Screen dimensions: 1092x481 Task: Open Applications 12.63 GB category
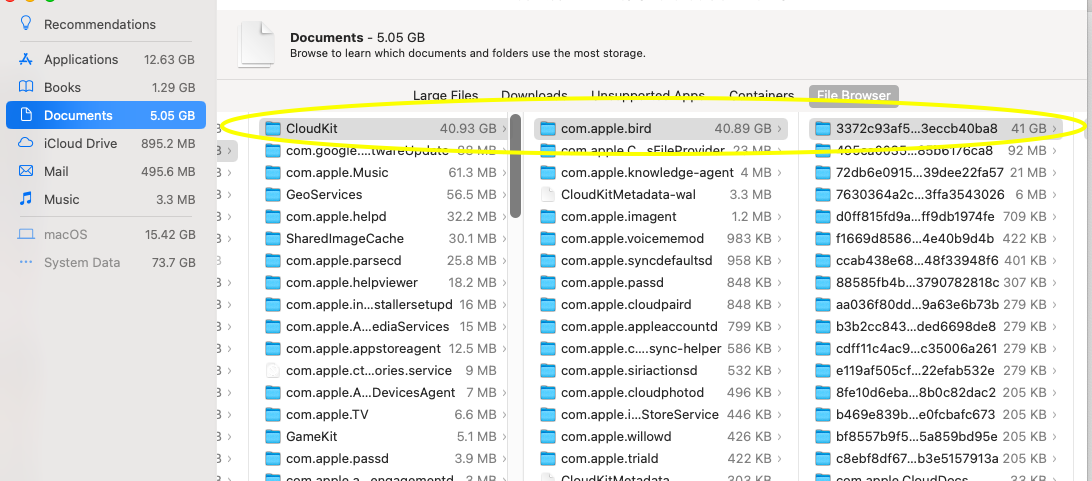(106, 59)
